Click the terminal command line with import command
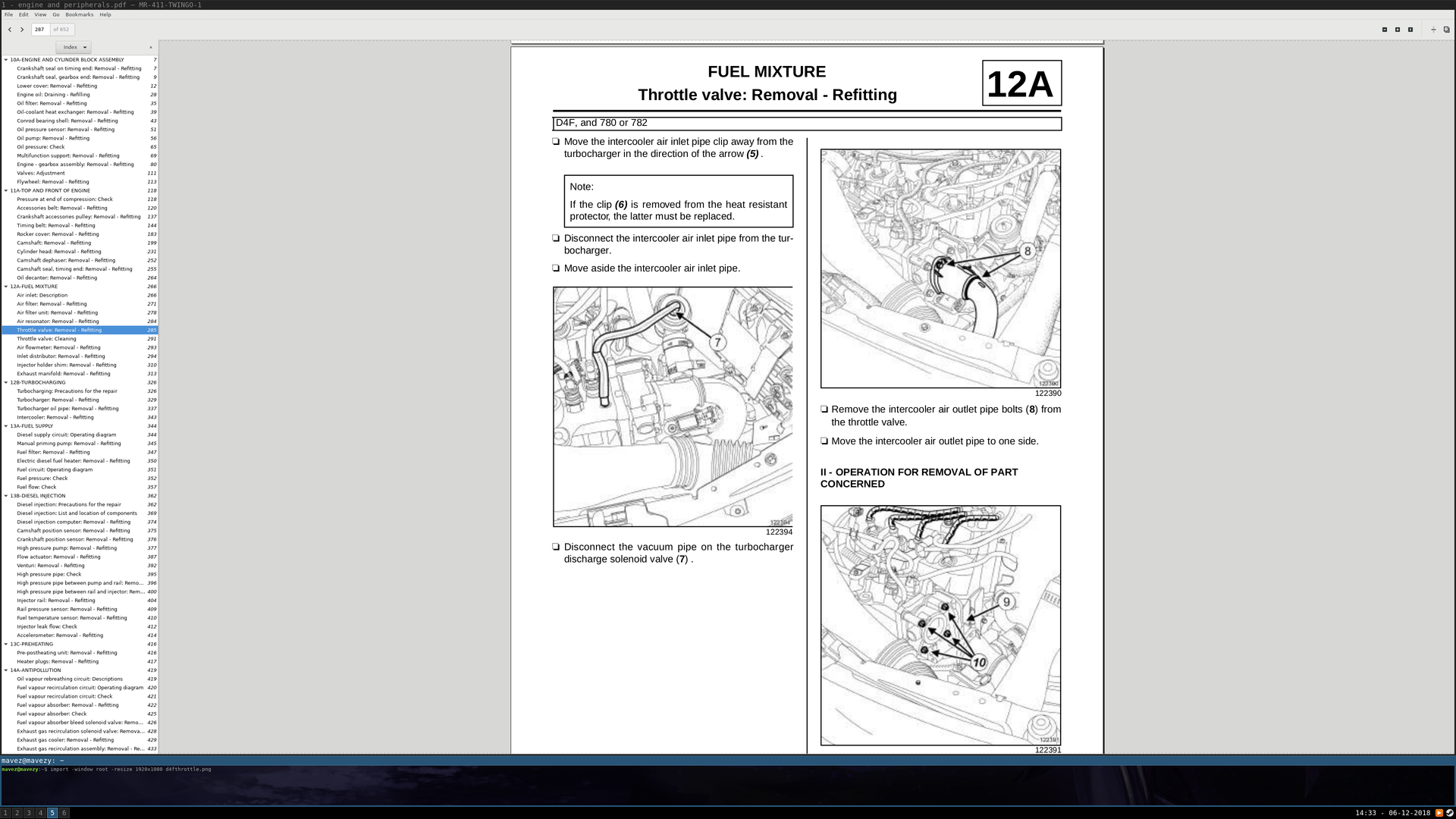1456x819 pixels. pyautogui.click(x=106, y=769)
